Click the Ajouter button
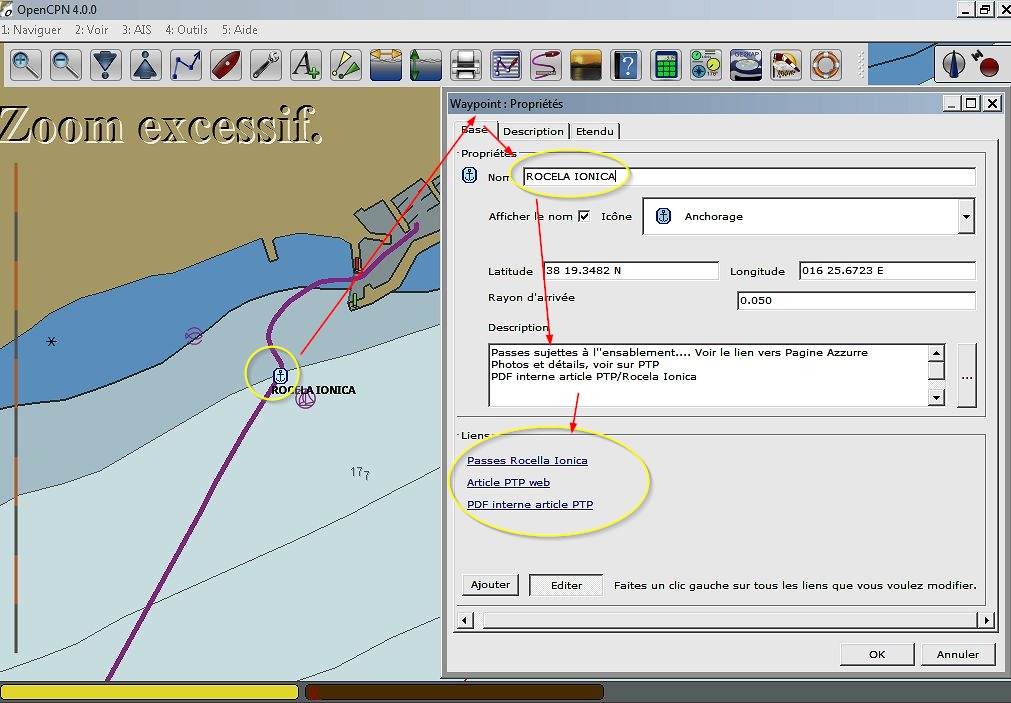Image resolution: width=1011 pixels, height=703 pixels. click(x=490, y=585)
